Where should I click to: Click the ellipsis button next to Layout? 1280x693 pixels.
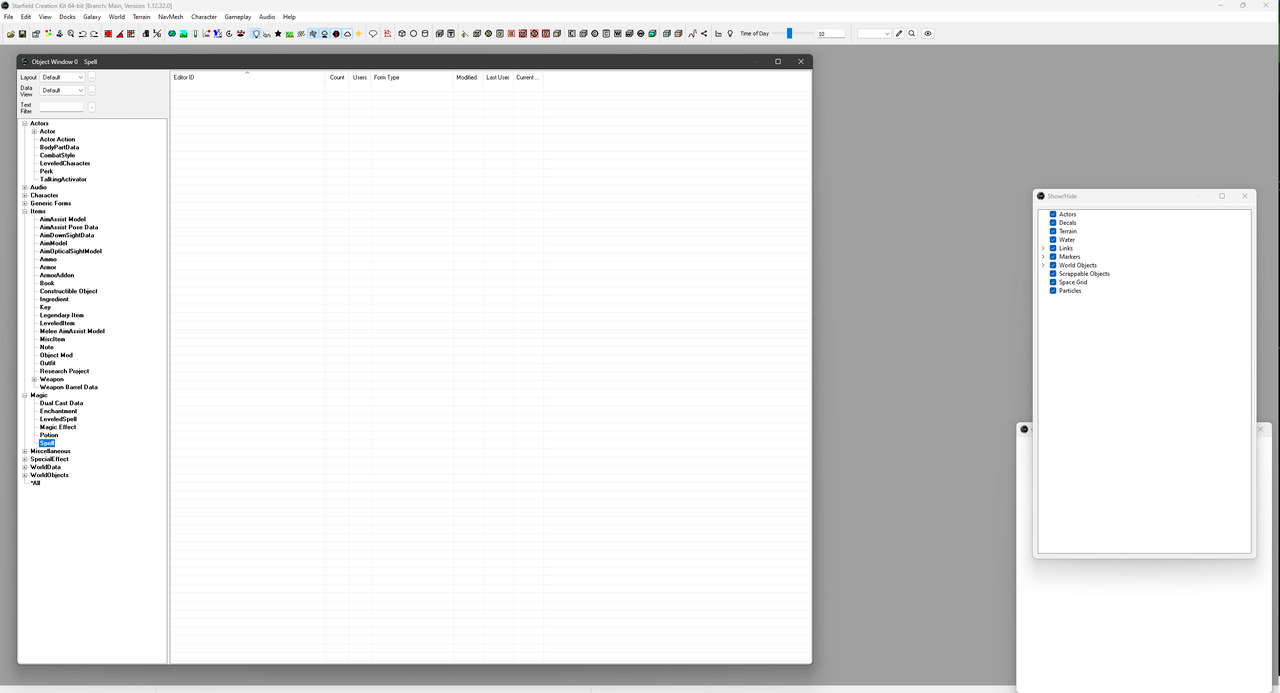coord(92,77)
